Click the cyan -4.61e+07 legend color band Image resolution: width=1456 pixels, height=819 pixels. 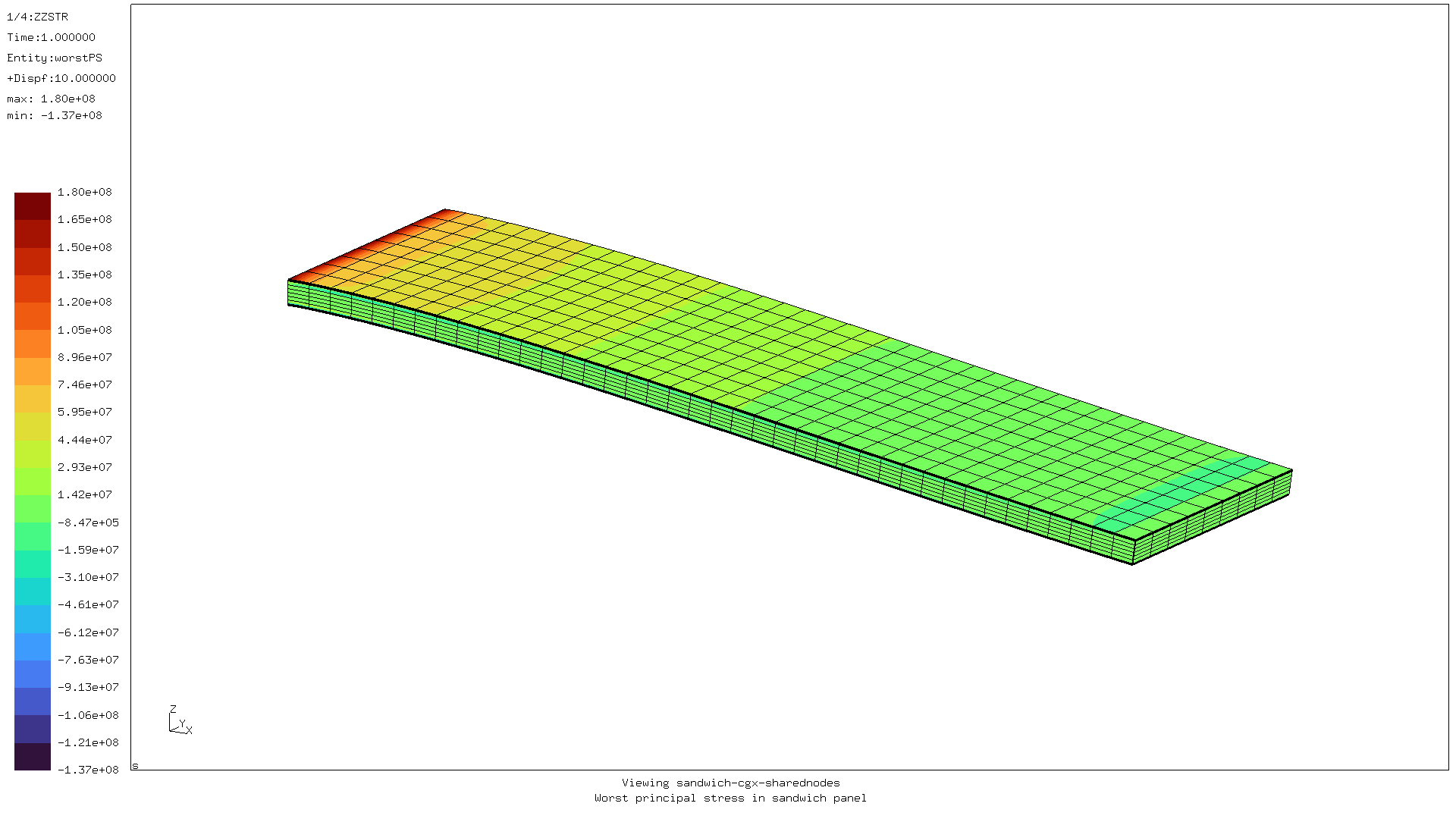point(33,591)
